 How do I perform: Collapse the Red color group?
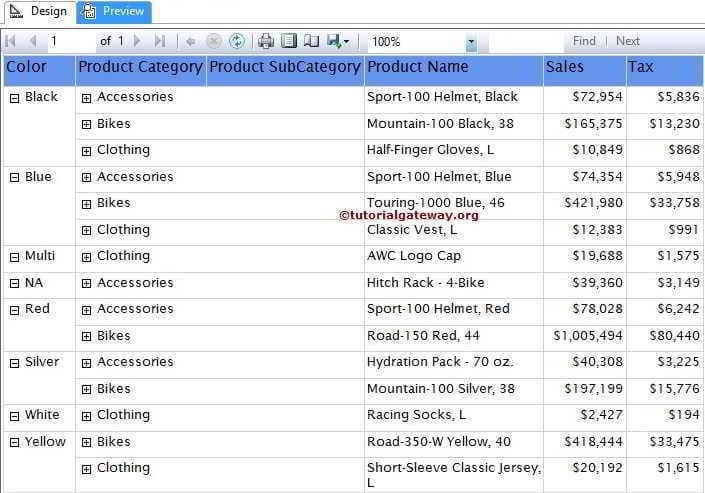coord(14,310)
